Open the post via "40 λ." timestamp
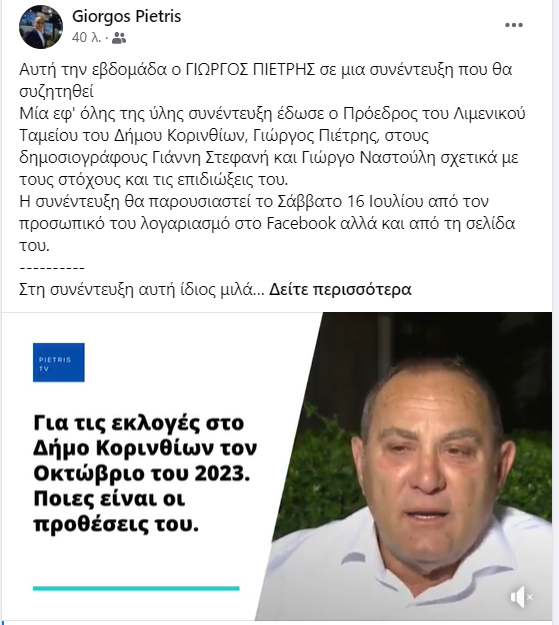 pyautogui.click(x=86, y=37)
